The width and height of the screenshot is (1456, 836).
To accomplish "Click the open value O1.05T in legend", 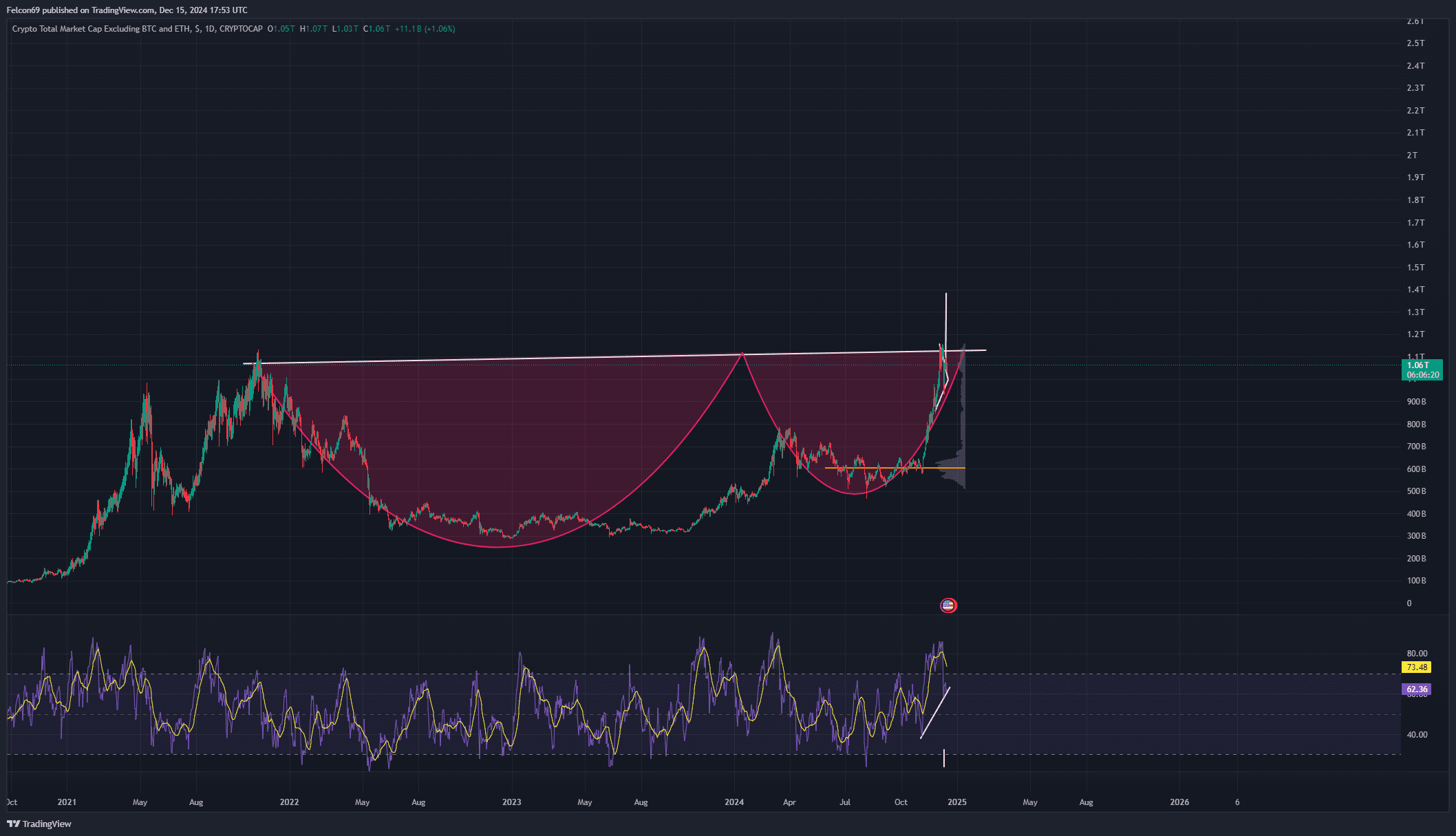I will 281,29.
